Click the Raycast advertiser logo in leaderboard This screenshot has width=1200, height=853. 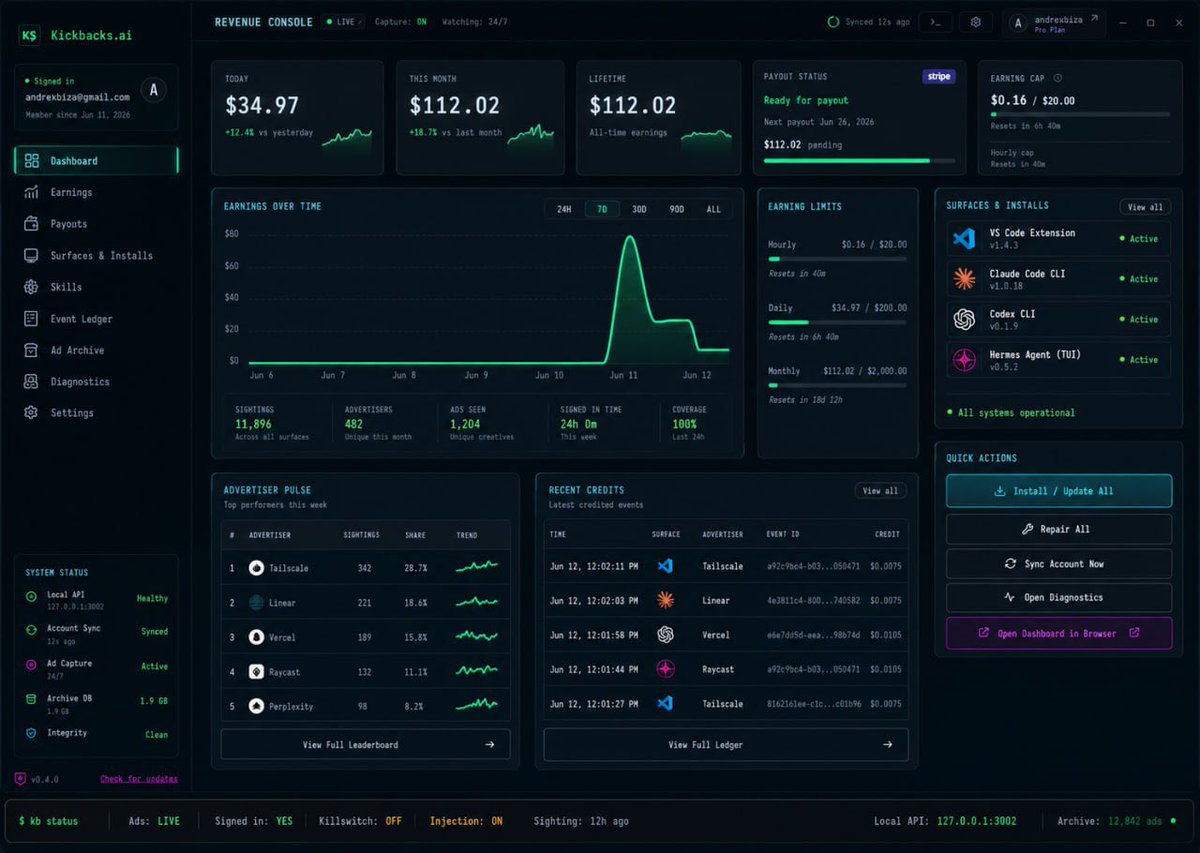pyautogui.click(x=256, y=672)
